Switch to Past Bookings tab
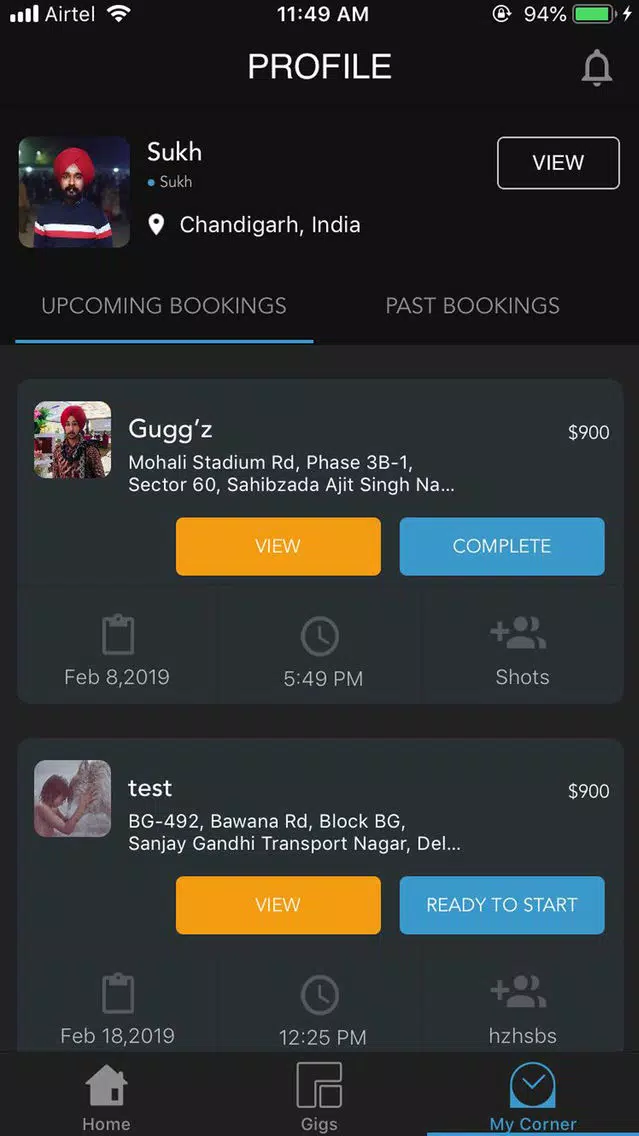 [x=472, y=306]
